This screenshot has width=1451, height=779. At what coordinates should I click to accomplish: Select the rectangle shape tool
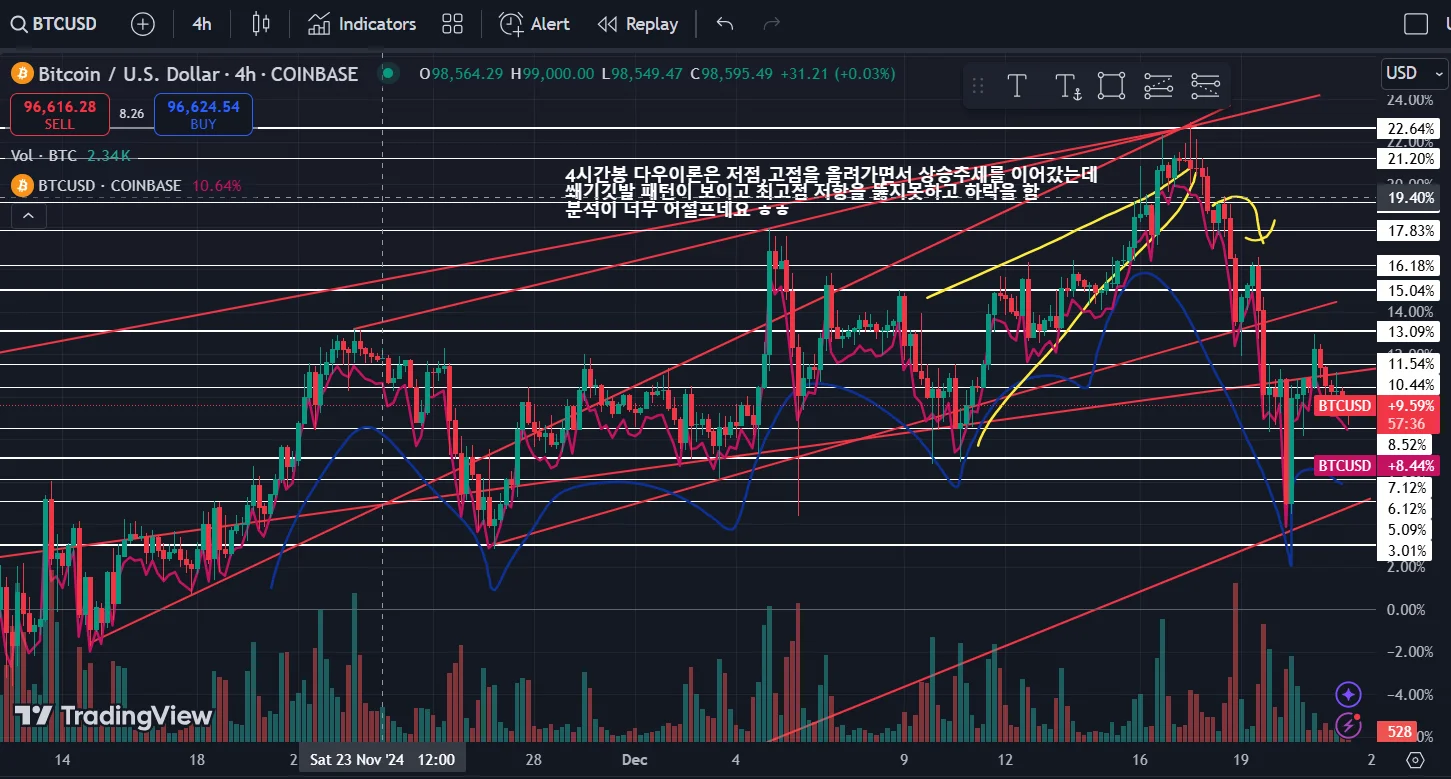[1111, 86]
